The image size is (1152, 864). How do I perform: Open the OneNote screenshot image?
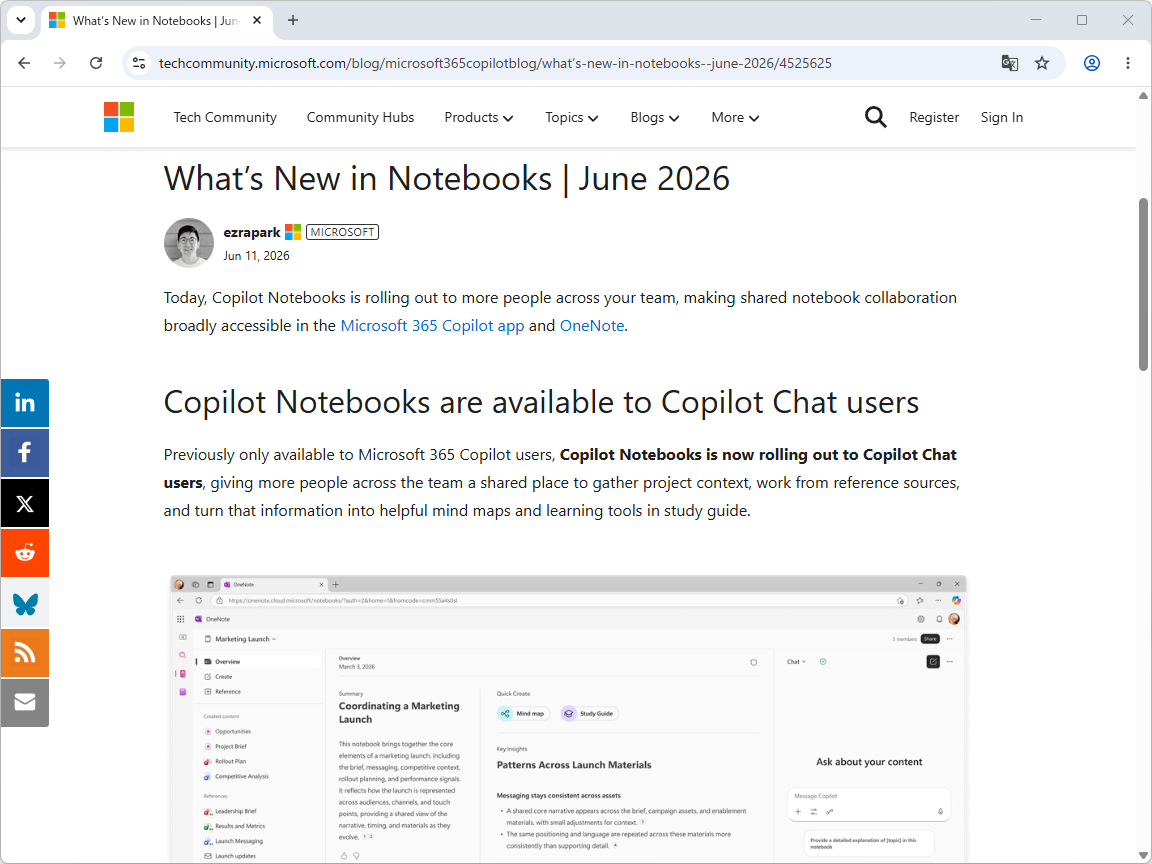pos(568,718)
